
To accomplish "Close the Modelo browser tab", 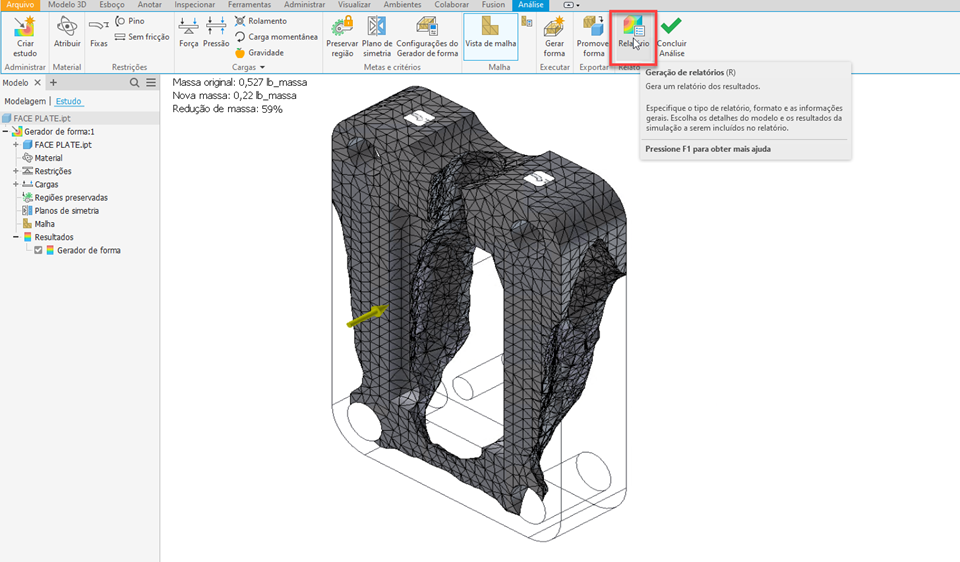I will (x=37, y=83).
